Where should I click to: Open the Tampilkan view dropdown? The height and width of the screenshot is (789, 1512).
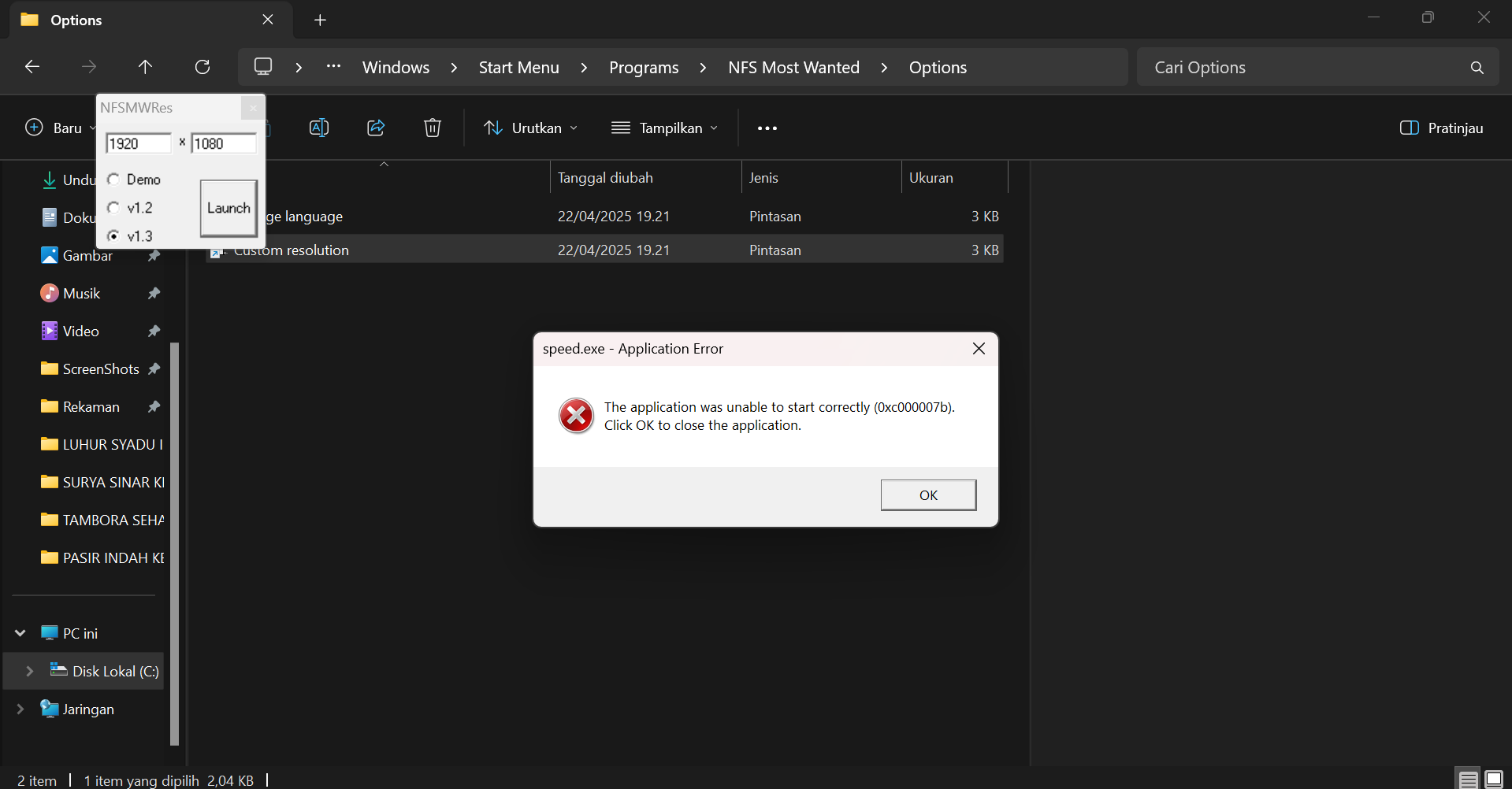pos(665,128)
